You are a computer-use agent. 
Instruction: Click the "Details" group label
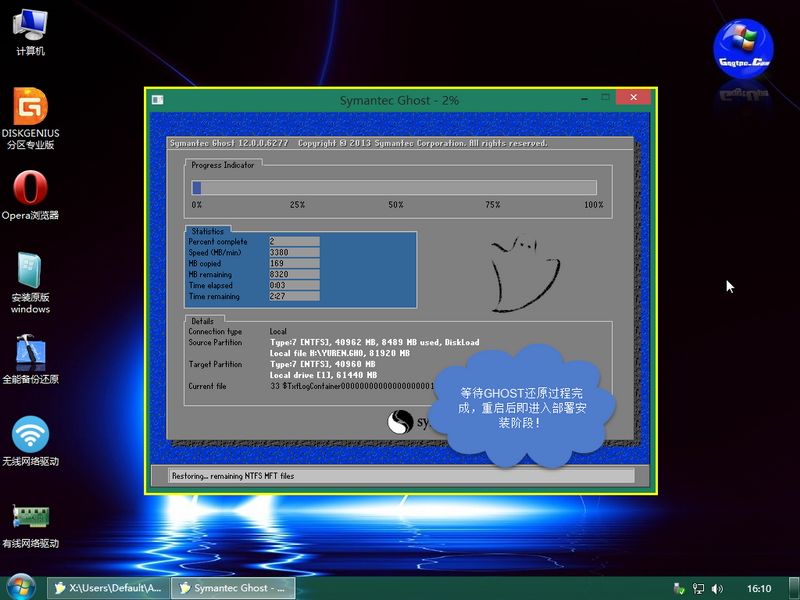click(x=203, y=321)
